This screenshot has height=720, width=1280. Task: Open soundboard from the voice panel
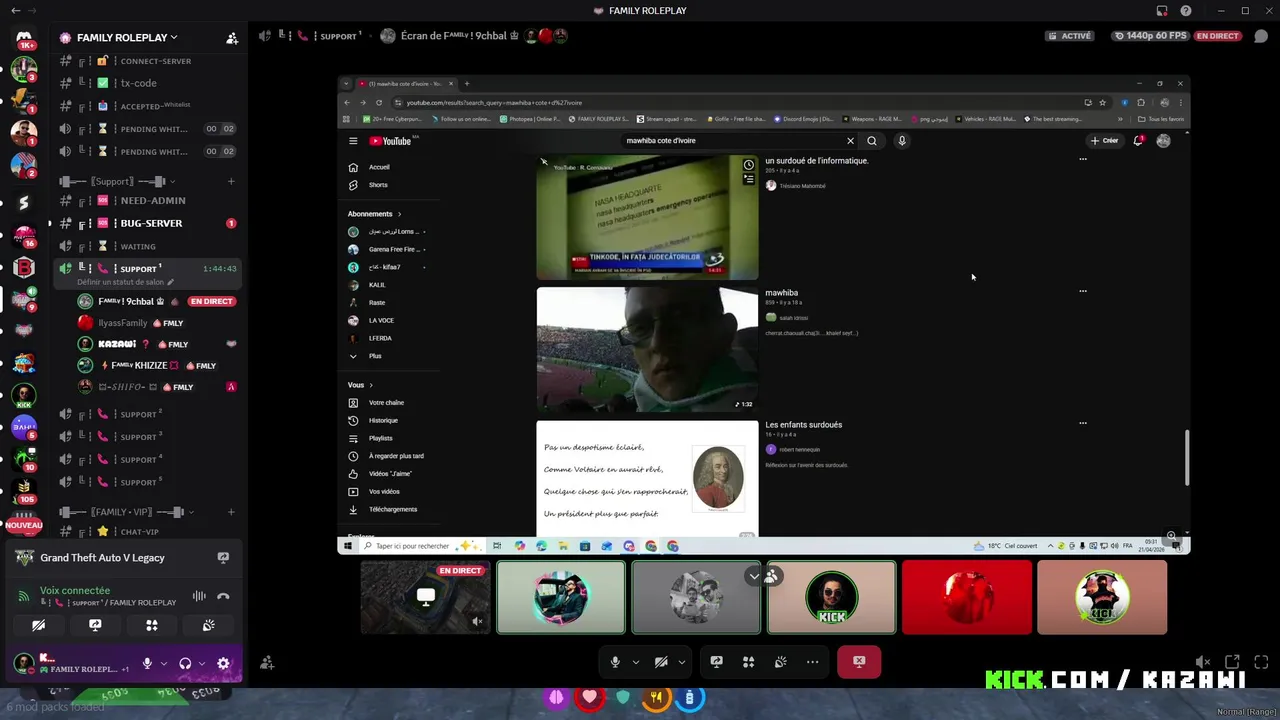tap(208, 625)
